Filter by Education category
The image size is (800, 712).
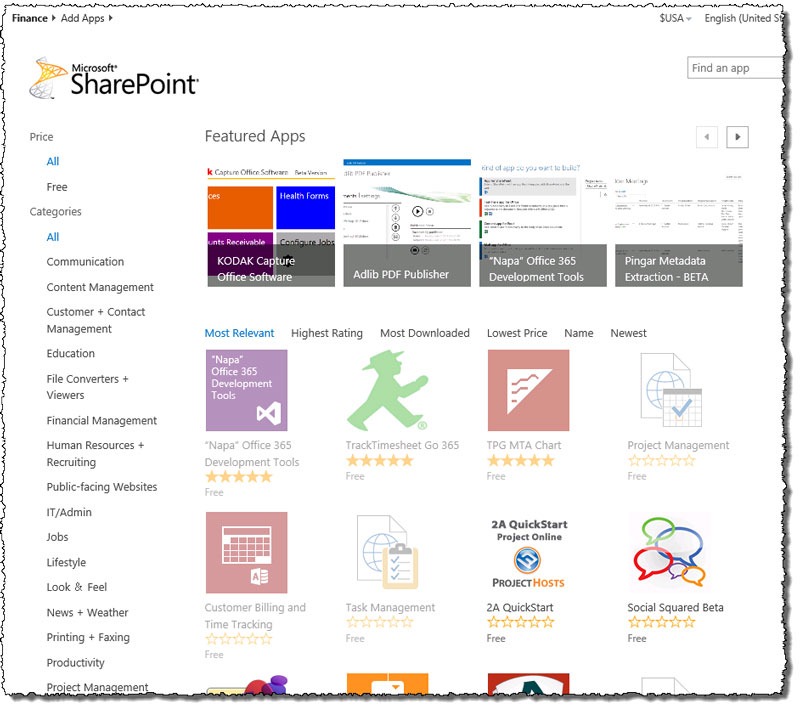(70, 353)
